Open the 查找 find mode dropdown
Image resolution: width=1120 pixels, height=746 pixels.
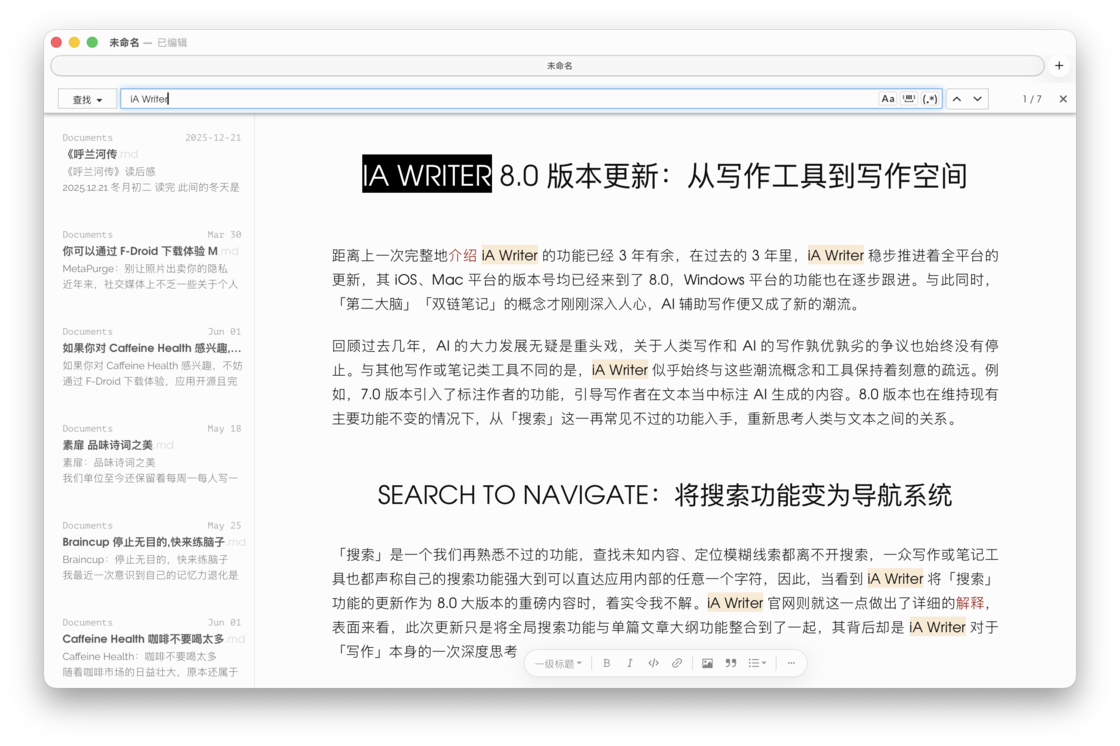[x=87, y=99]
